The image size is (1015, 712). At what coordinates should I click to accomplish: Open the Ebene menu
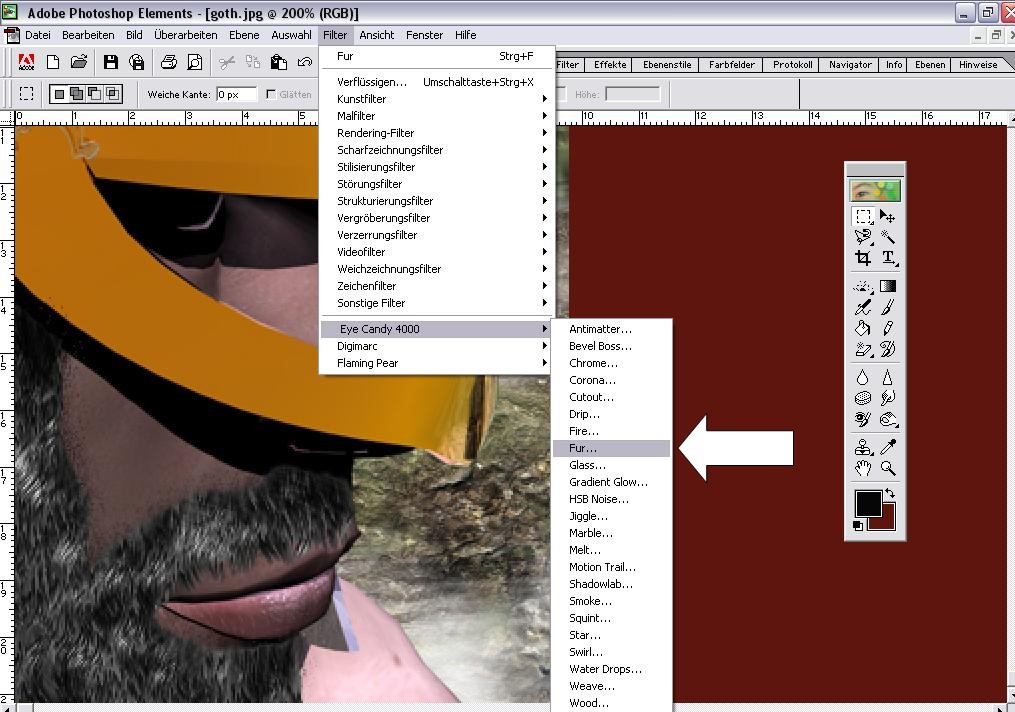(244, 35)
